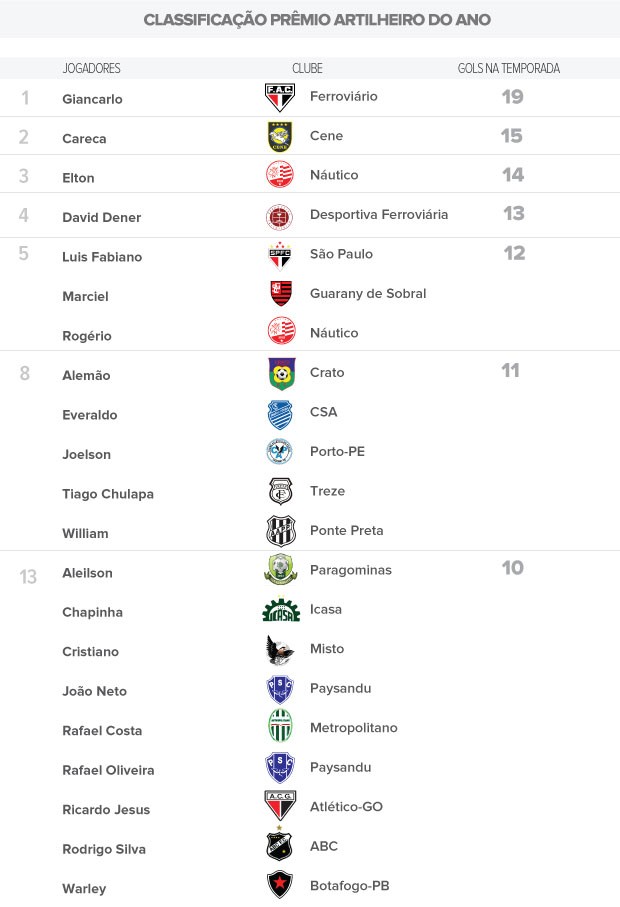Click the Ferroviário club crest
The image size is (620, 907).
tap(280, 97)
